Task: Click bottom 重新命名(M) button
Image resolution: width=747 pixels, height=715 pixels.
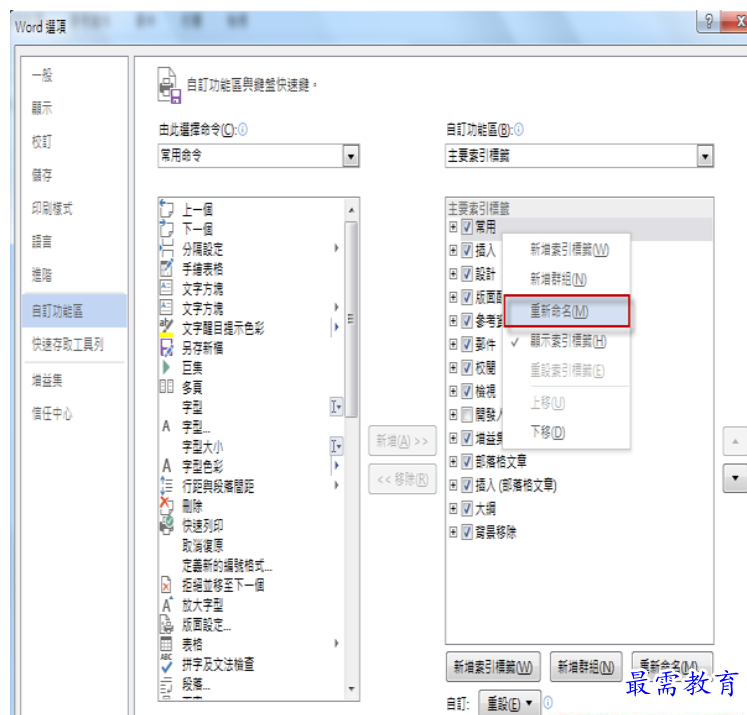Action: pyautogui.click(x=672, y=665)
